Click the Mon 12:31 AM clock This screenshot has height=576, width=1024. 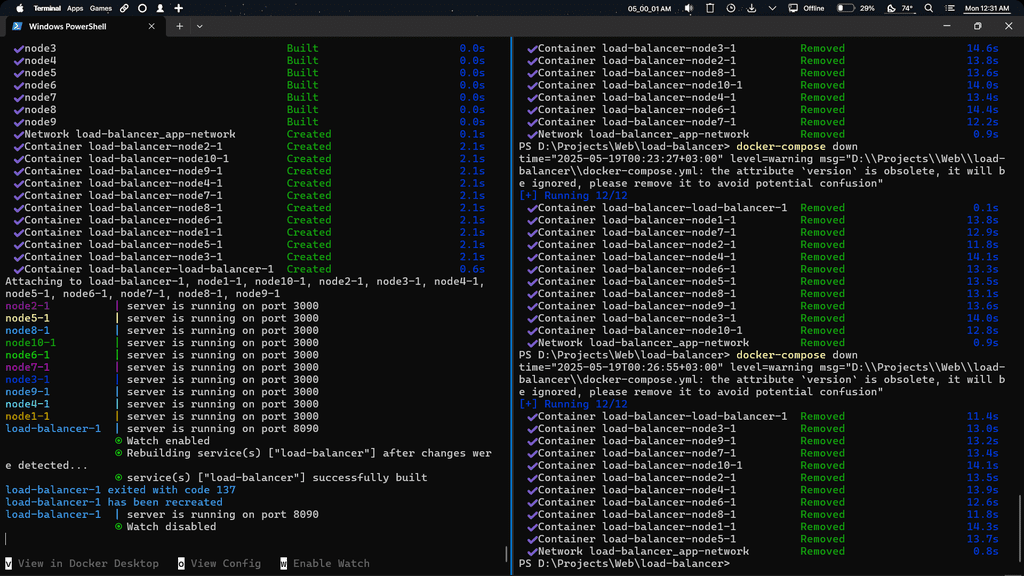click(987, 8)
